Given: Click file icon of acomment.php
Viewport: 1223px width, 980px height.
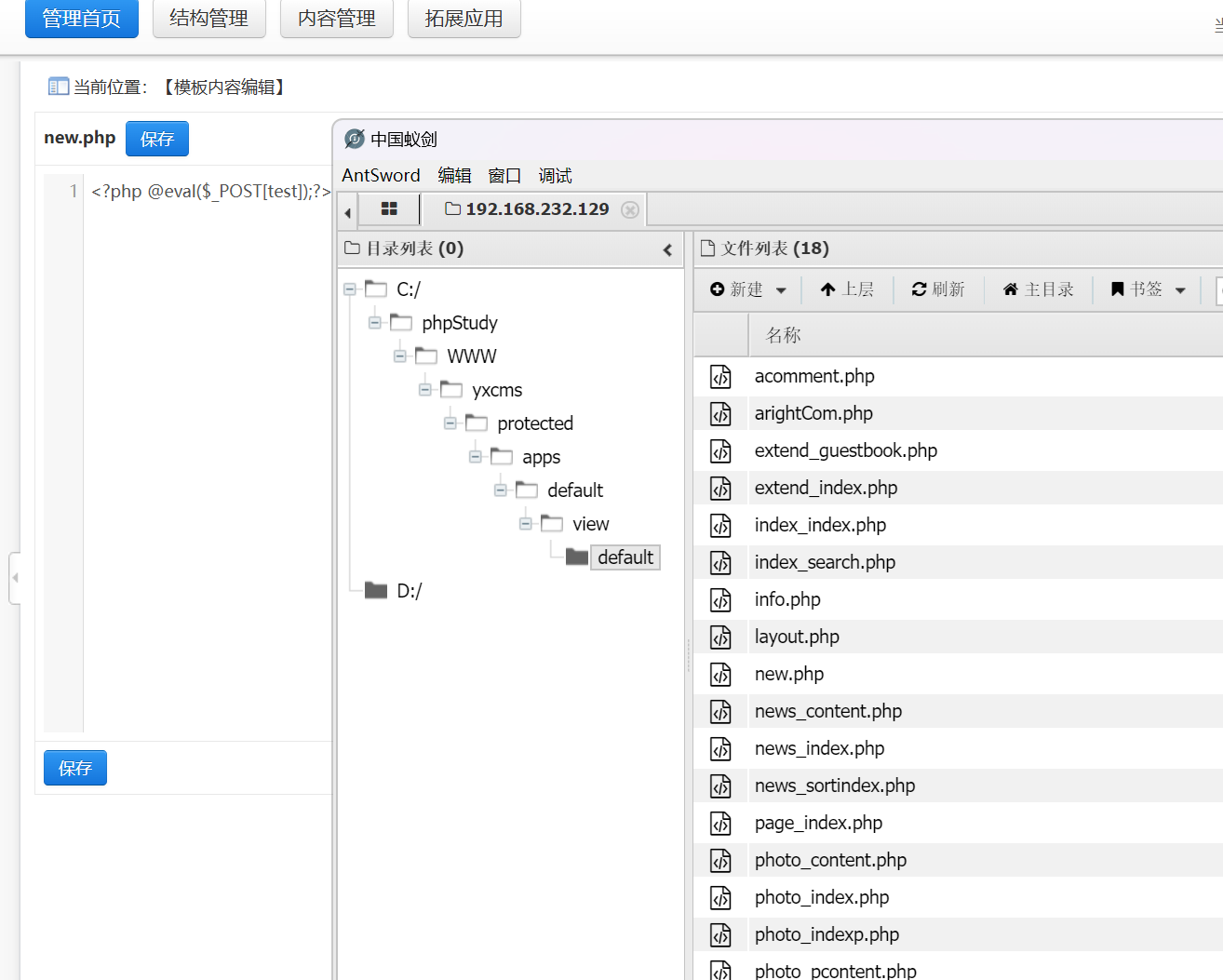Looking at the screenshot, I should pos(721,376).
